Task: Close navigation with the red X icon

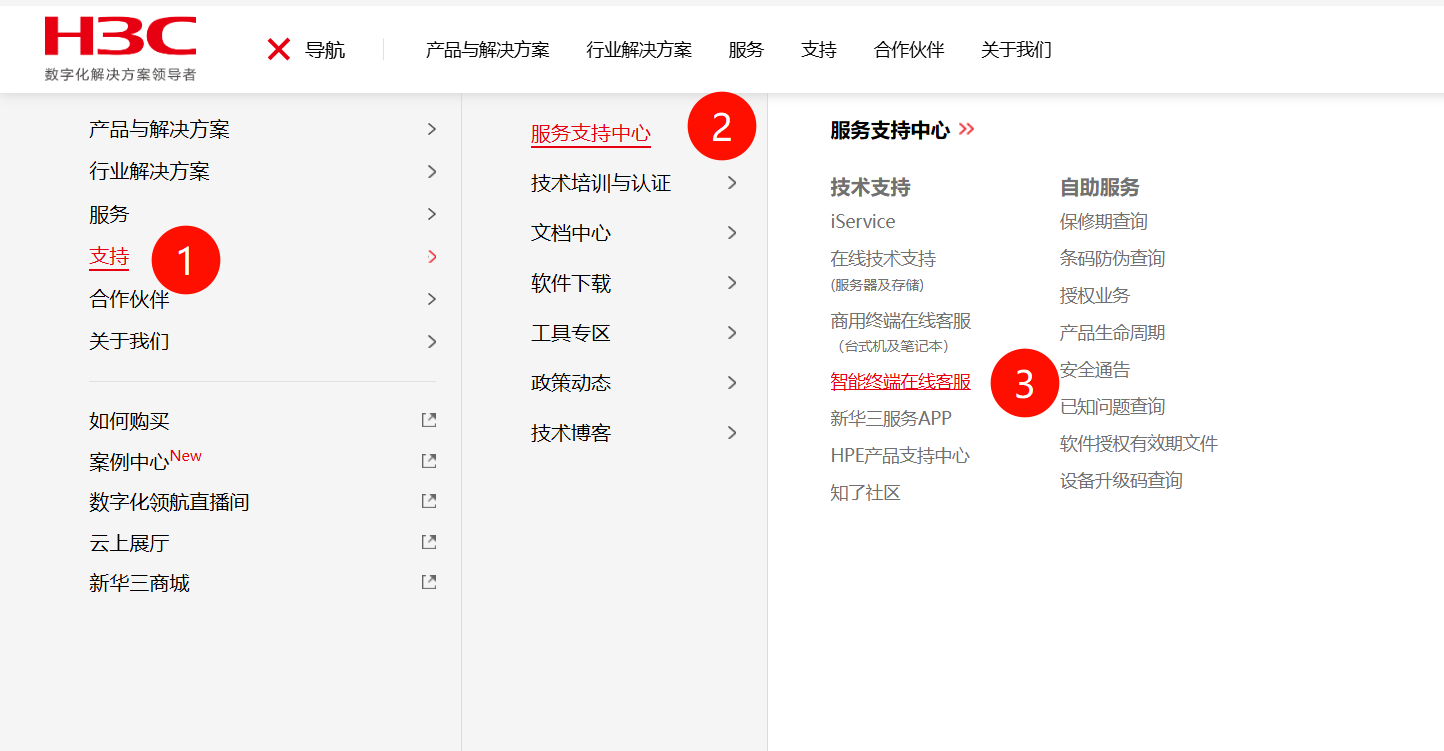Action: [279, 49]
